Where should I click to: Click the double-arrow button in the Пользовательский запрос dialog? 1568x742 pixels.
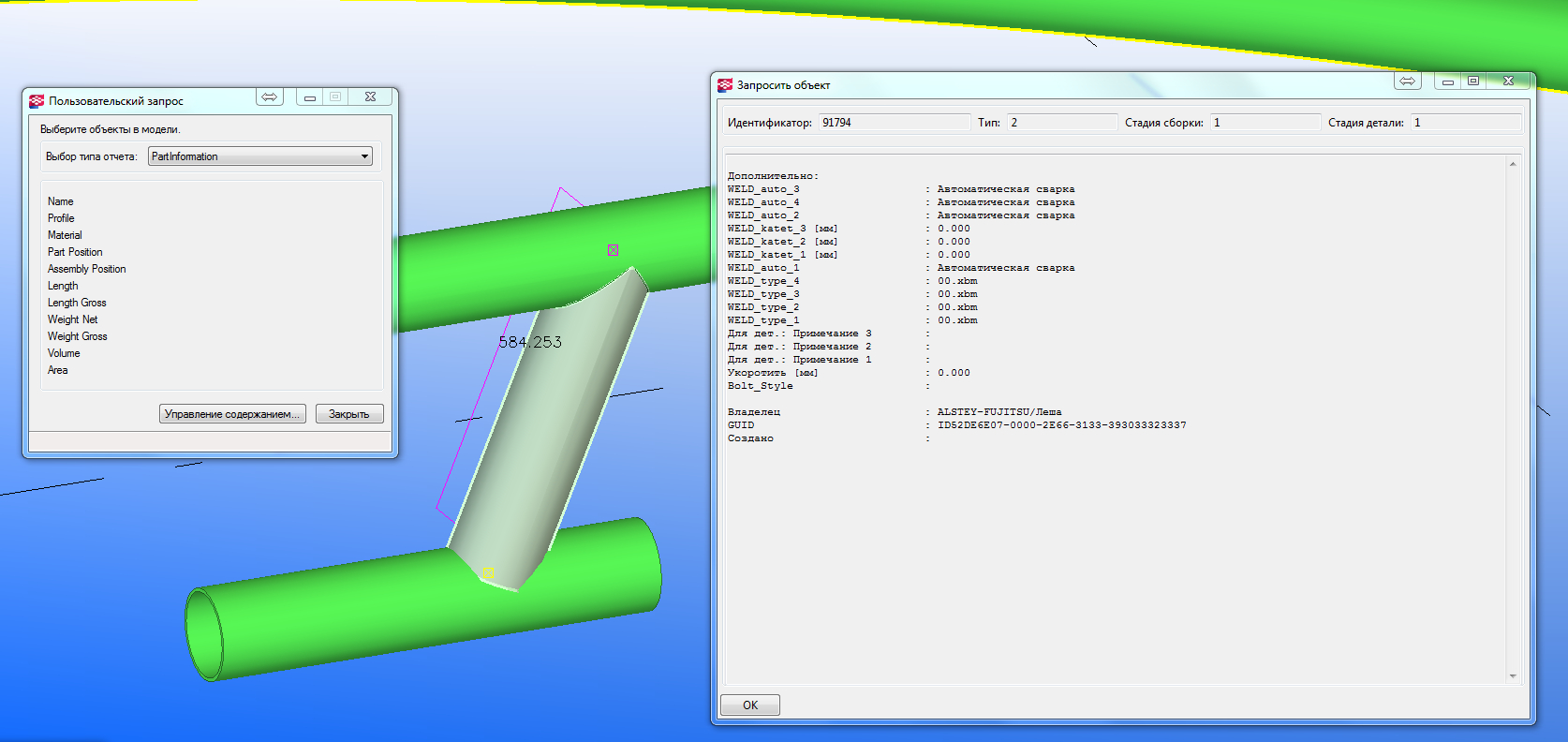(x=270, y=97)
